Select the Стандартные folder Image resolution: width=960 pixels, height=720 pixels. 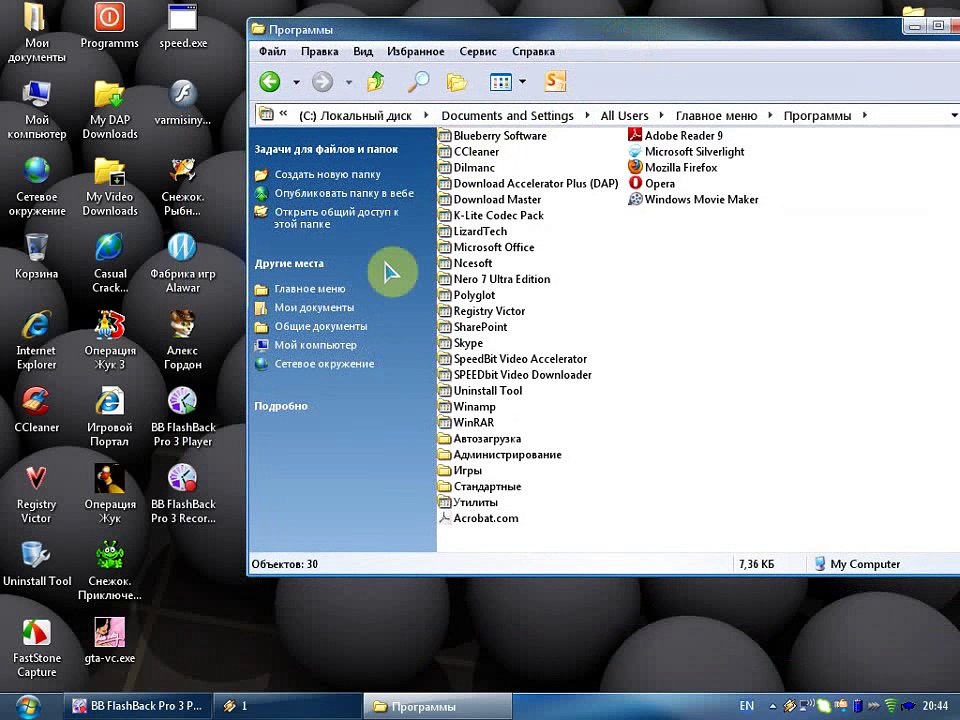(x=480, y=486)
